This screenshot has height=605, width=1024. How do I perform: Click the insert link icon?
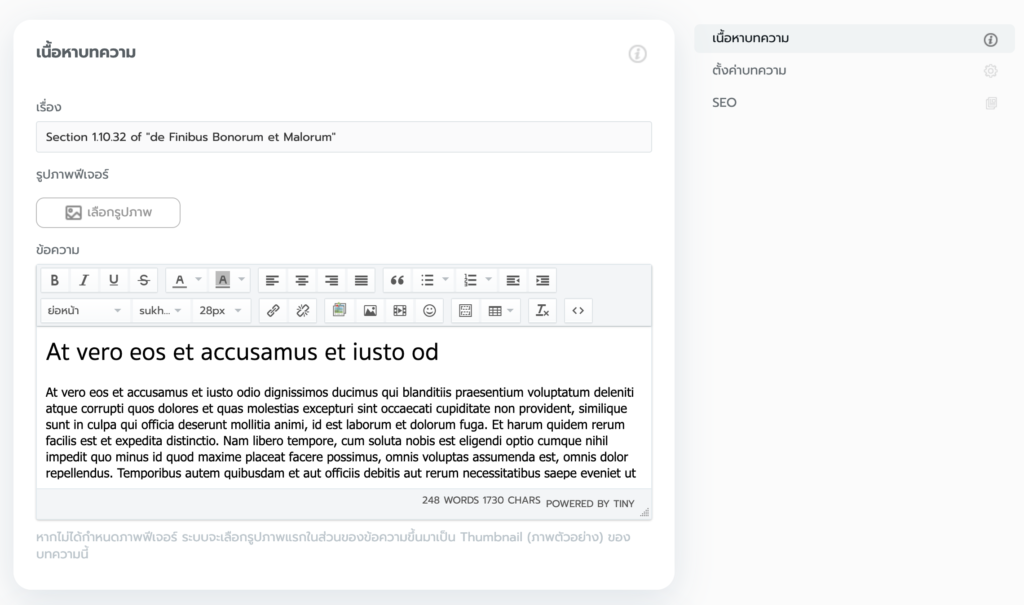(x=272, y=311)
